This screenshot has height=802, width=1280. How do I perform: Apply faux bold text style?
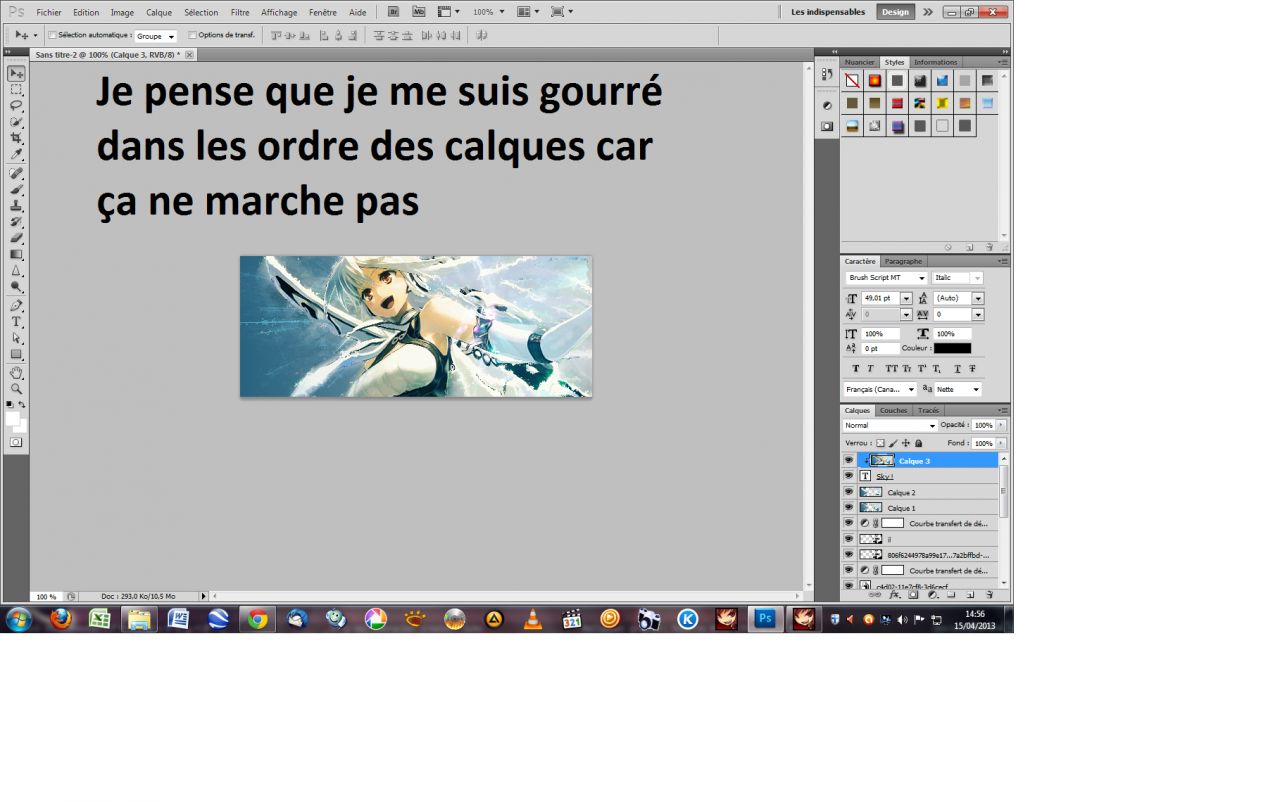tap(856, 369)
